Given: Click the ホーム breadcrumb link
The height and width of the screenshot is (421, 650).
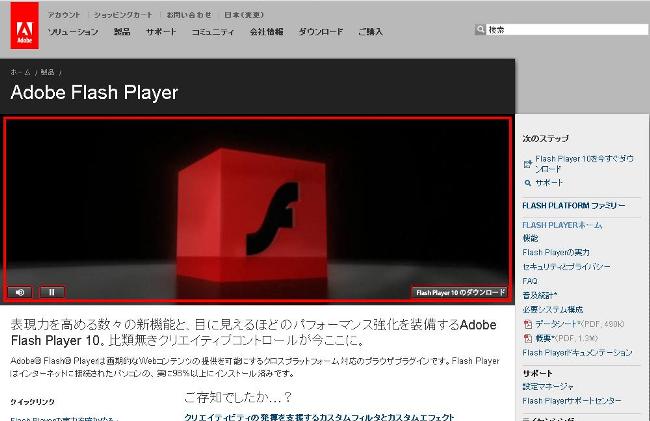Looking at the screenshot, I should [x=20, y=73].
